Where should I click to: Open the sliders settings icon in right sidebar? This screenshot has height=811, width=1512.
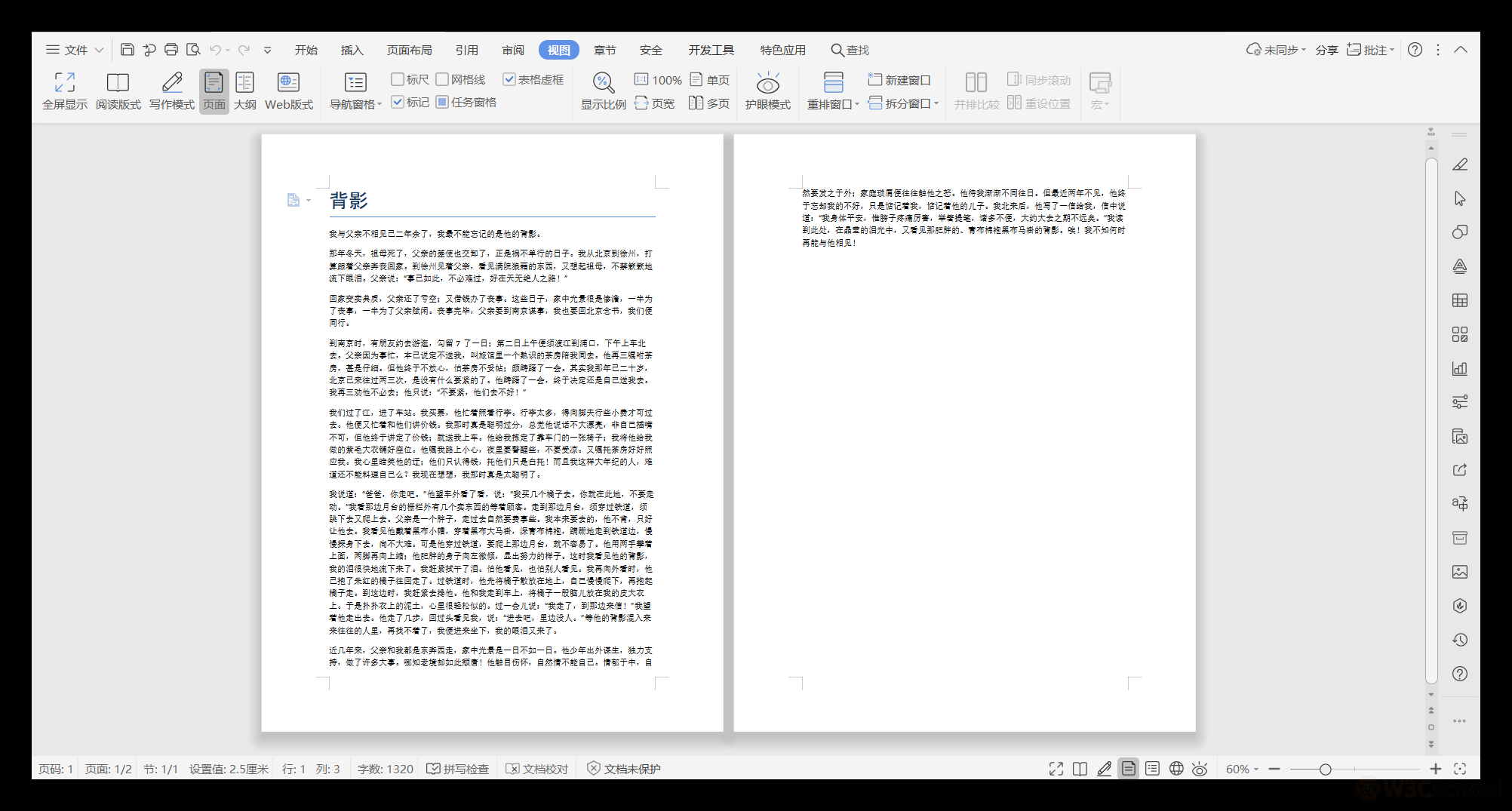tap(1460, 402)
